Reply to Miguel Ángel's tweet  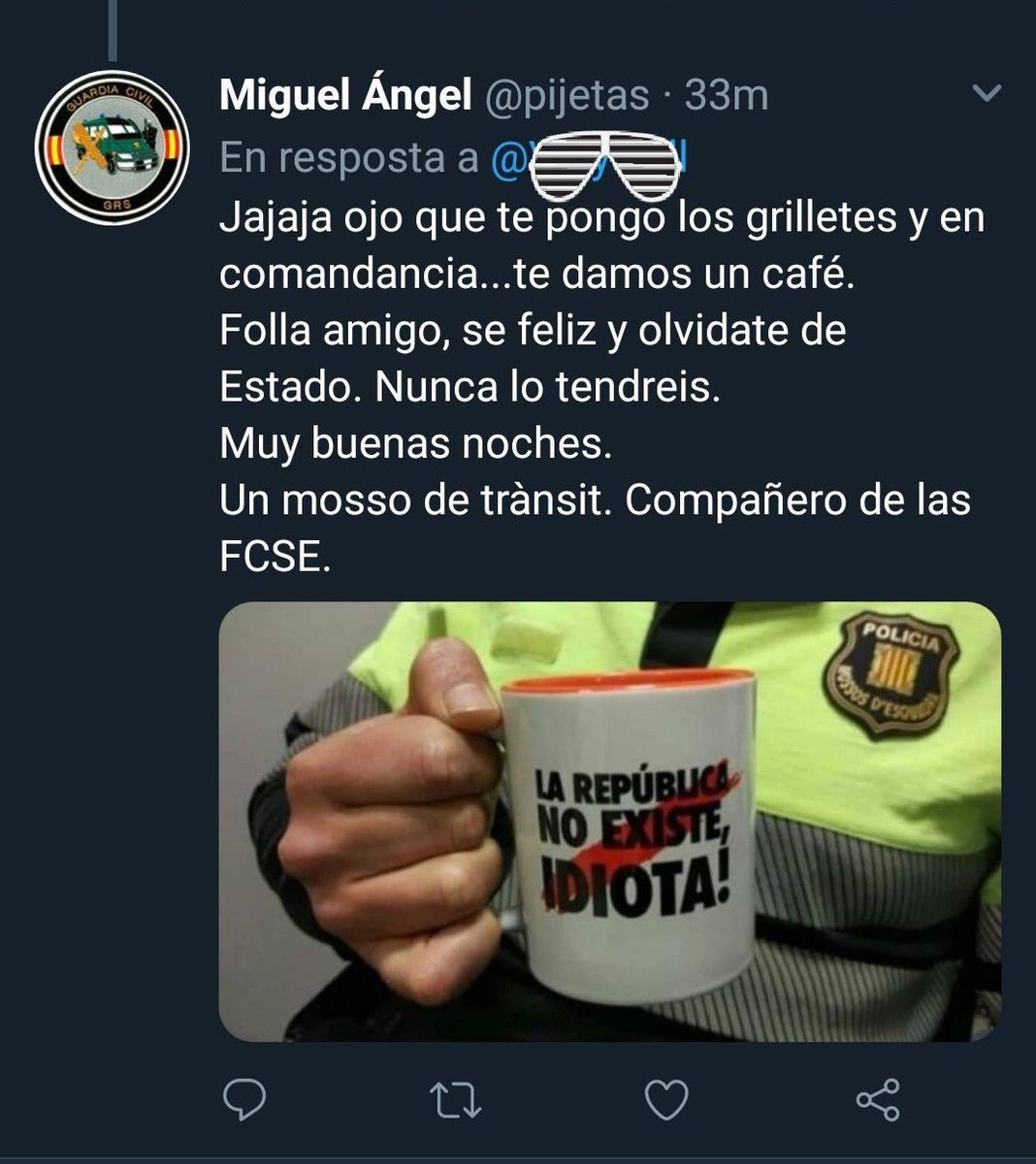(x=244, y=1100)
